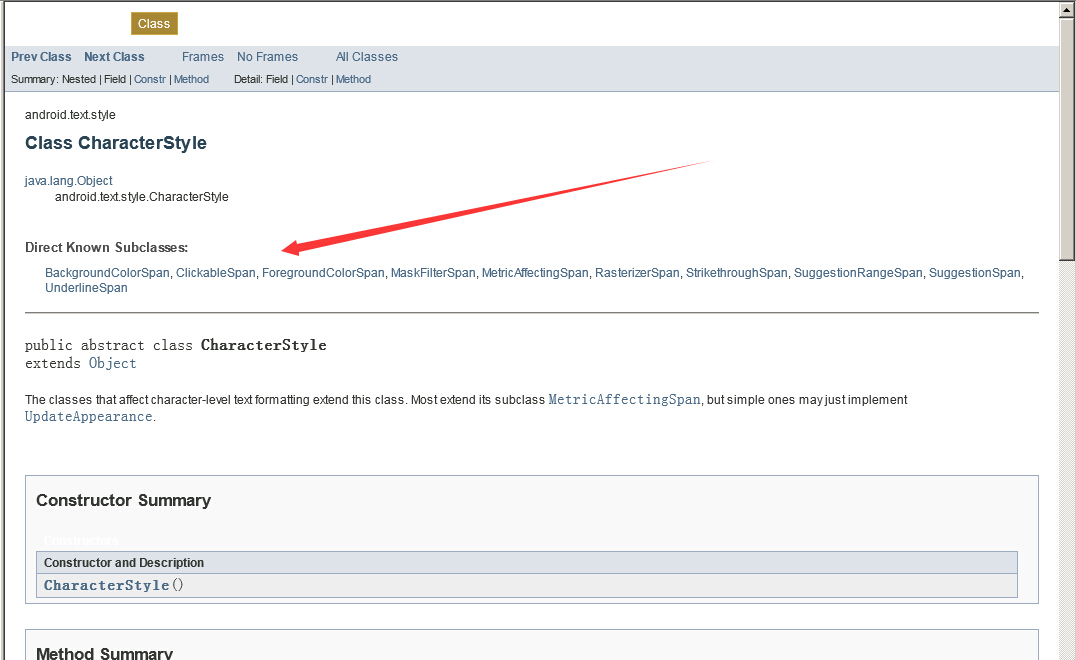This screenshot has height=660, width=1076.
Task: Select the highlighted Class tab
Action: (x=154, y=23)
